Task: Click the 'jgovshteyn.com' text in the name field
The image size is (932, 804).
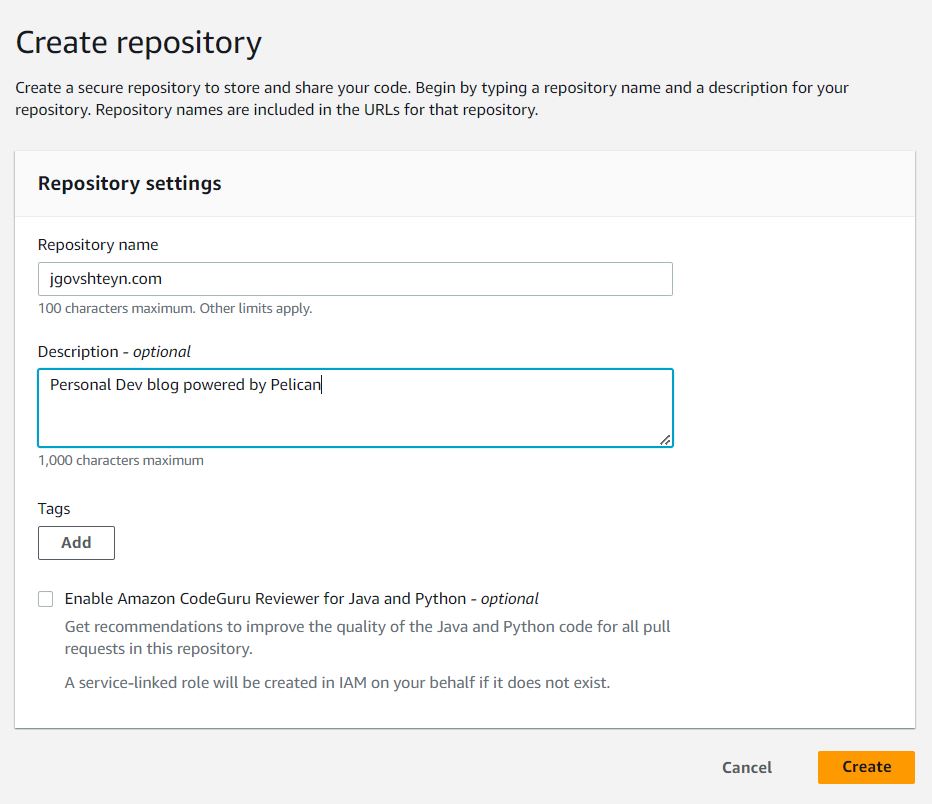Action: pyautogui.click(x=106, y=280)
